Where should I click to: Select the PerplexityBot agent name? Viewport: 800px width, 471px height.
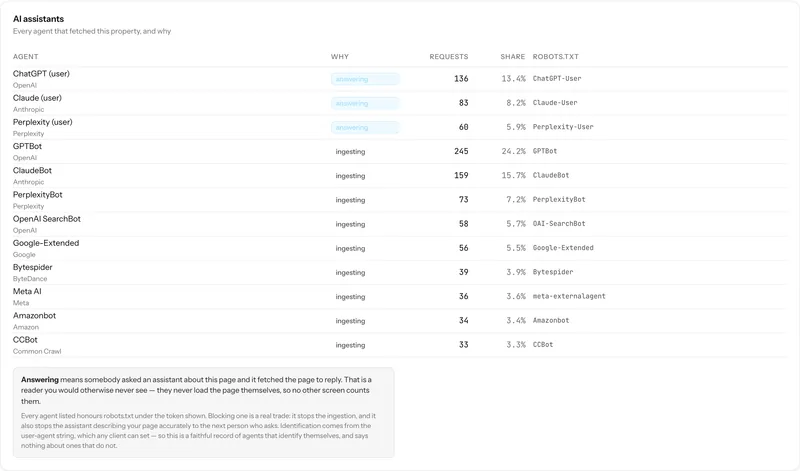point(38,194)
